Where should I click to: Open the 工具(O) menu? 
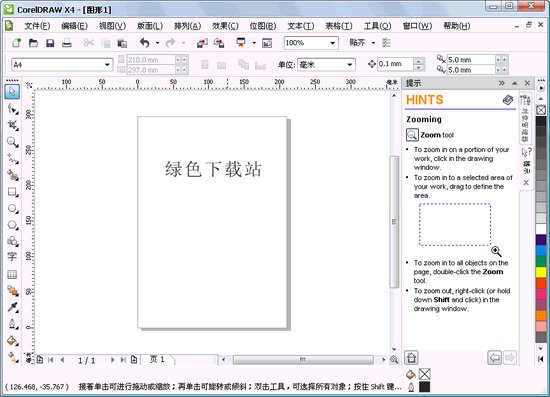point(377,26)
